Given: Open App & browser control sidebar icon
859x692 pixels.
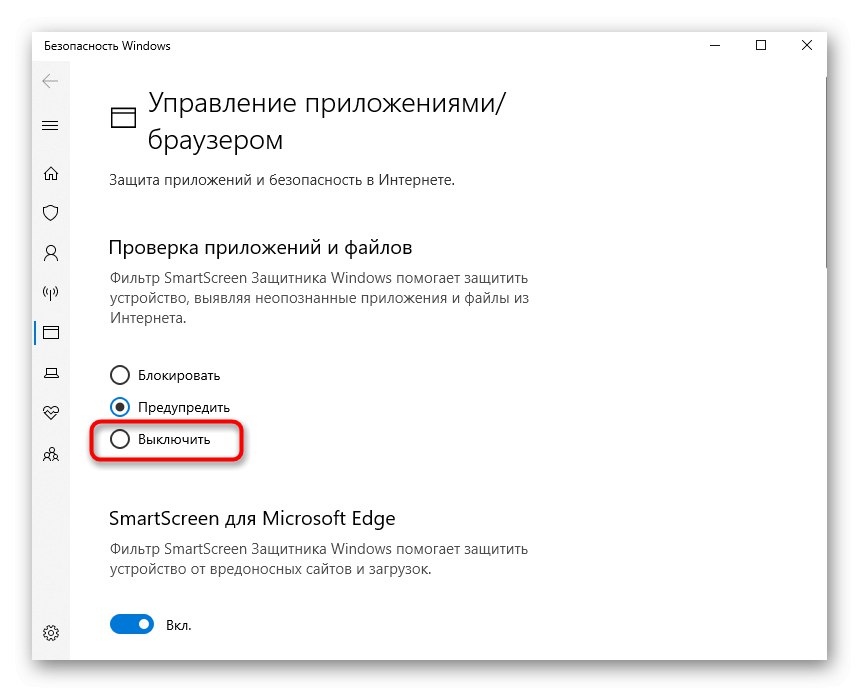Looking at the screenshot, I should click(50, 333).
